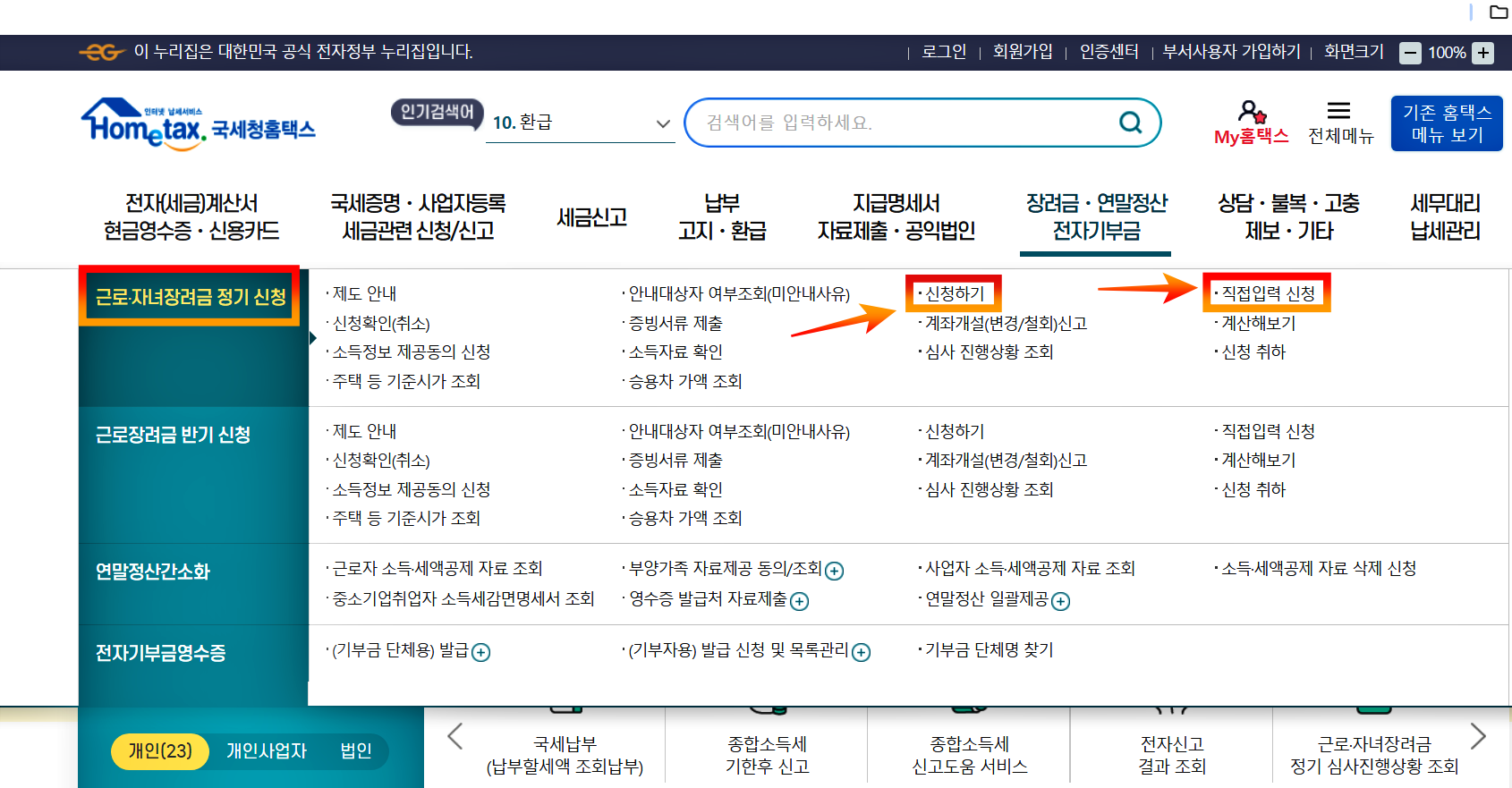Select the 법인 tab

coord(356,750)
